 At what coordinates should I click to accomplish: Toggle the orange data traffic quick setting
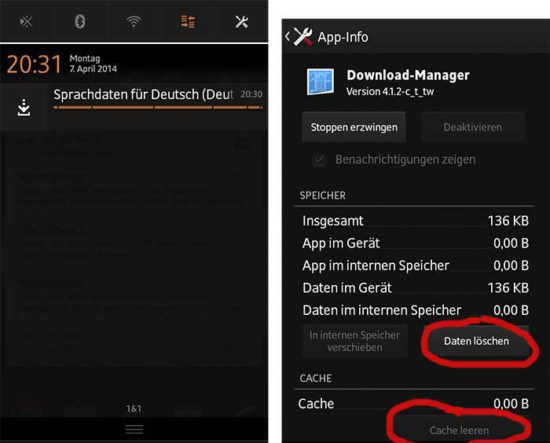pos(188,22)
